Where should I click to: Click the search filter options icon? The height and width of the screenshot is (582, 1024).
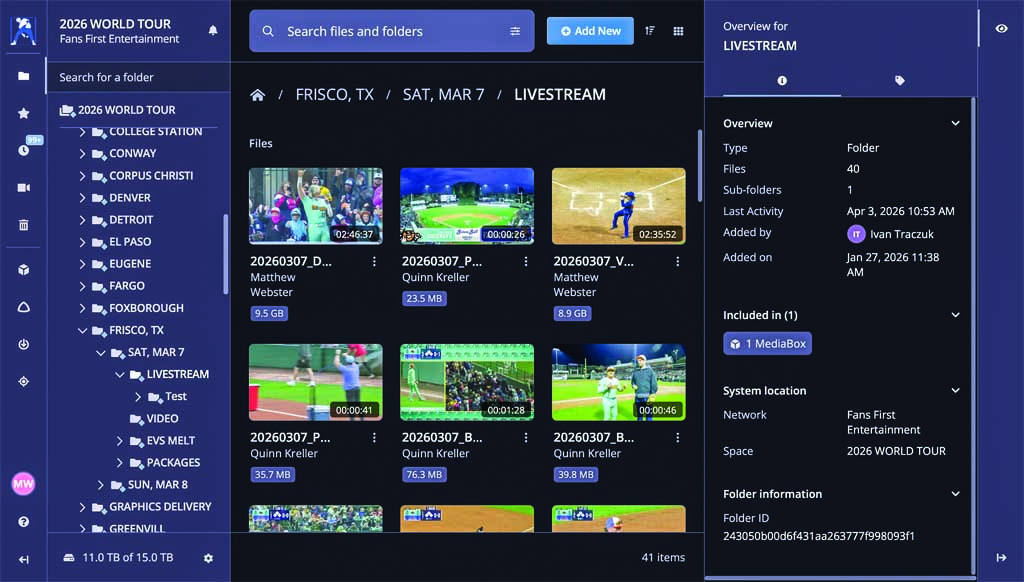(515, 31)
